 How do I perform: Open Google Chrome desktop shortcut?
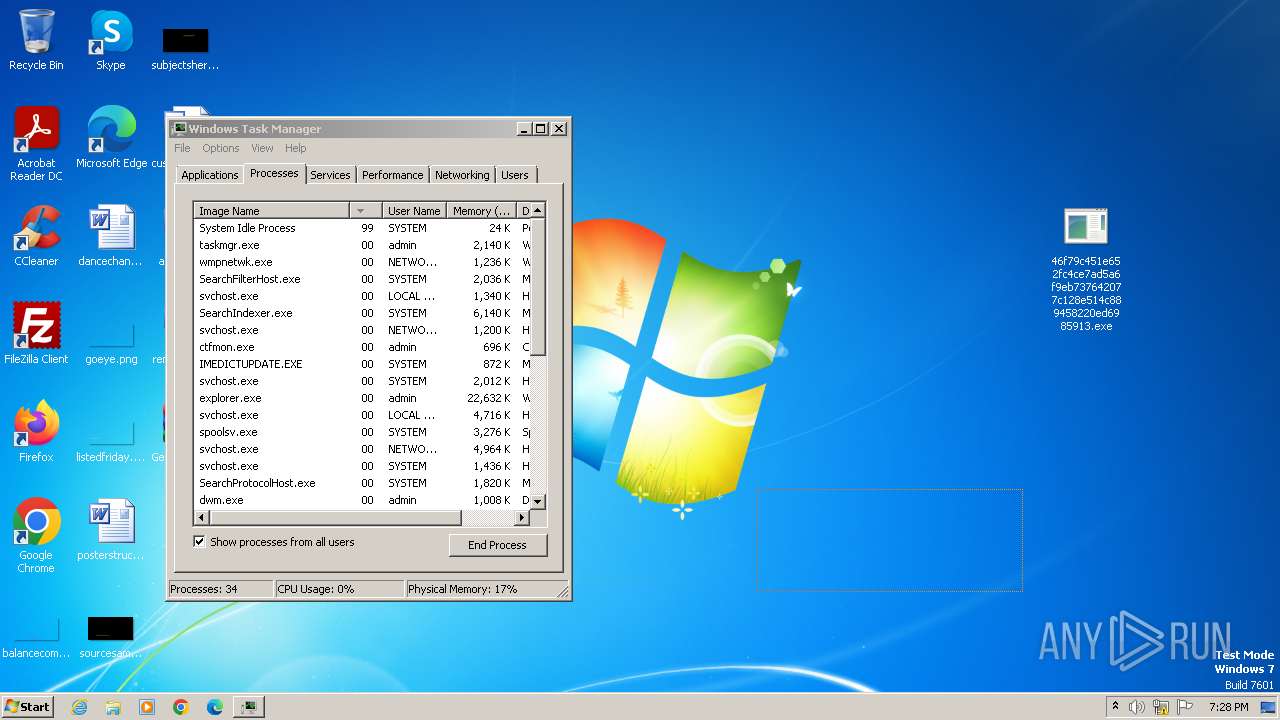click(36, 536)
